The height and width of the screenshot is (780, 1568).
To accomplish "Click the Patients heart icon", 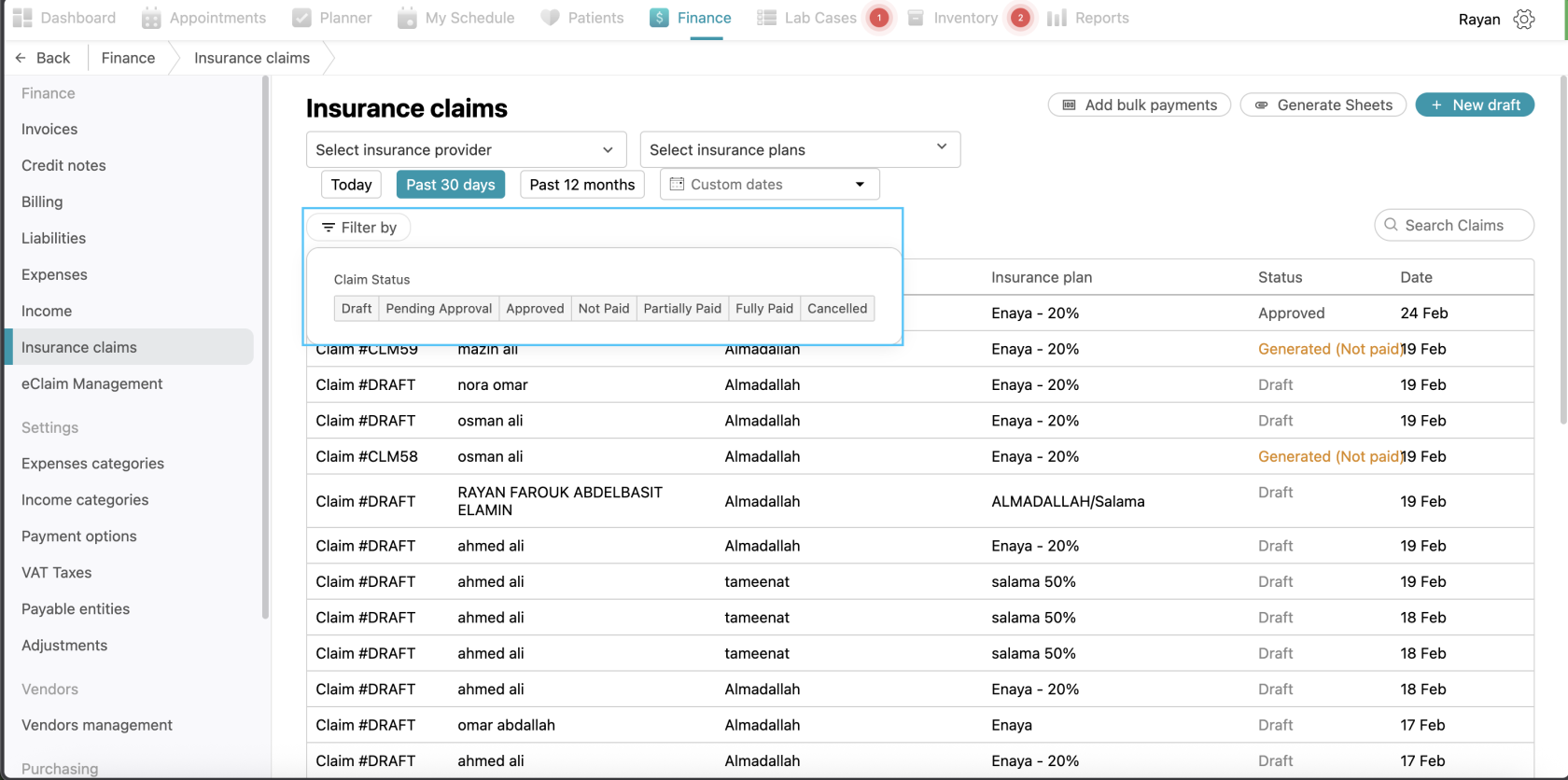I will (550, 18).
